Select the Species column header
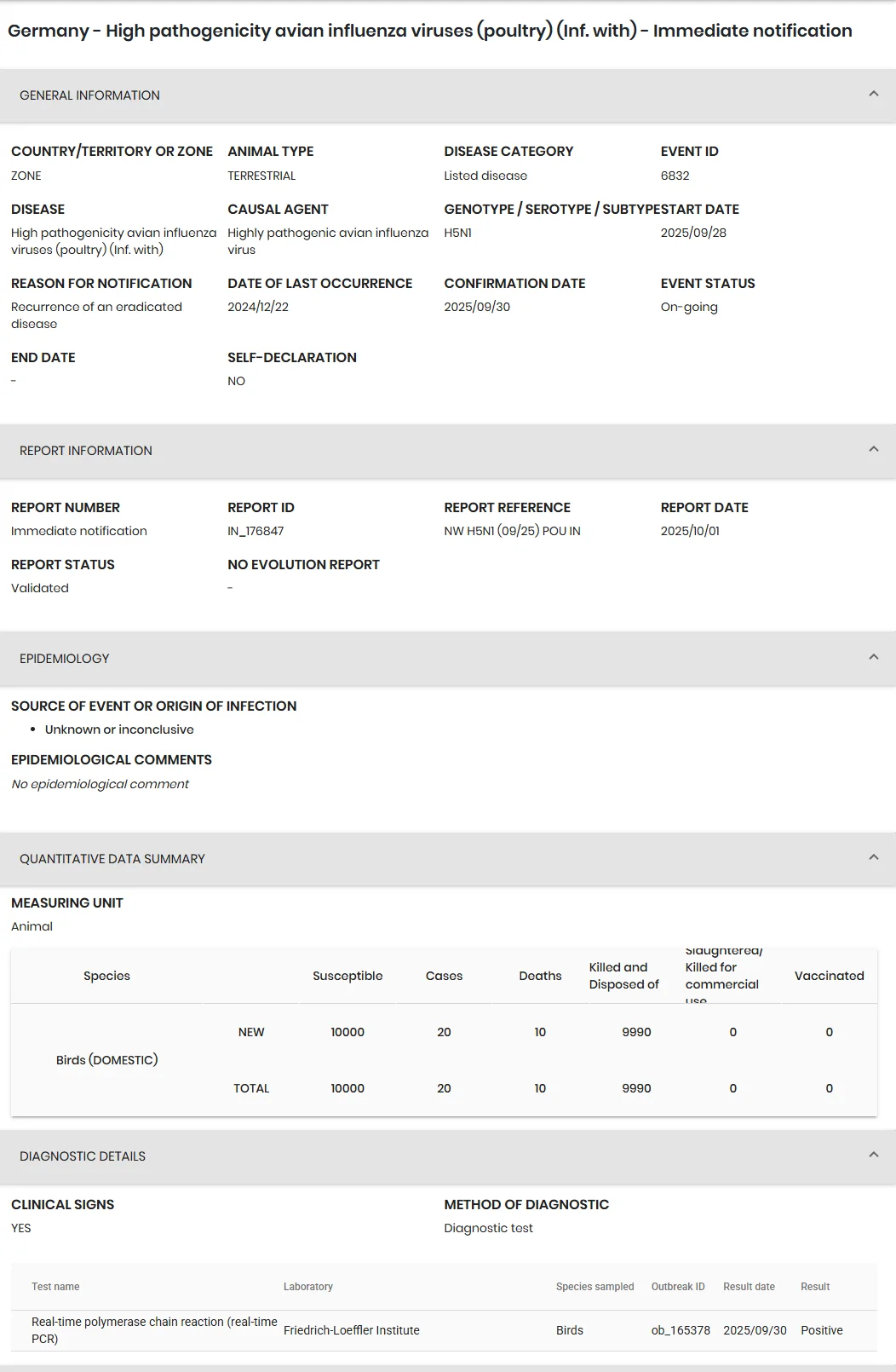Image resolution: width=896 pixels, height=1372 pixels. point(106,976)
